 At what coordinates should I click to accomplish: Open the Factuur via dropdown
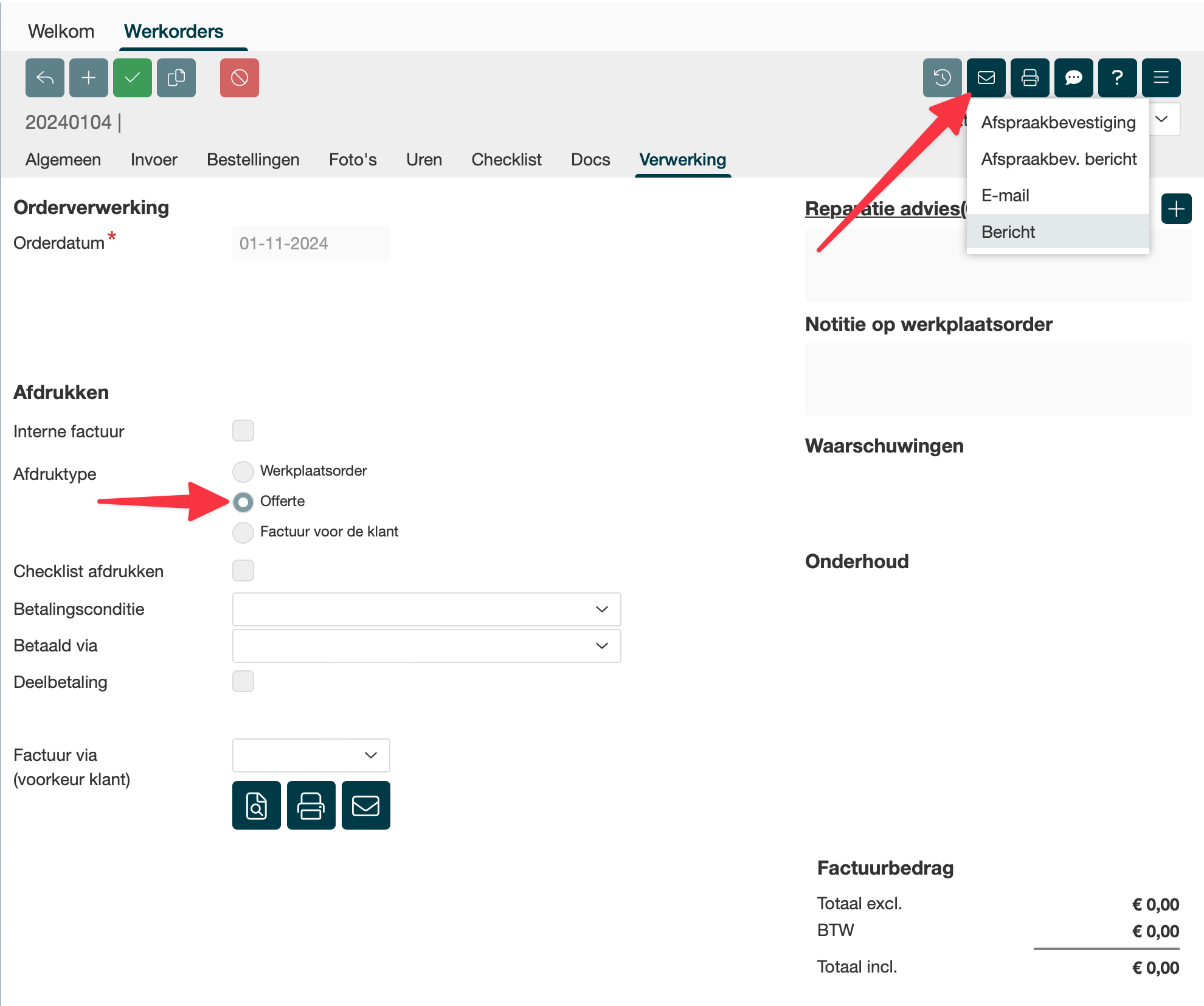click(x=311, y=755)
